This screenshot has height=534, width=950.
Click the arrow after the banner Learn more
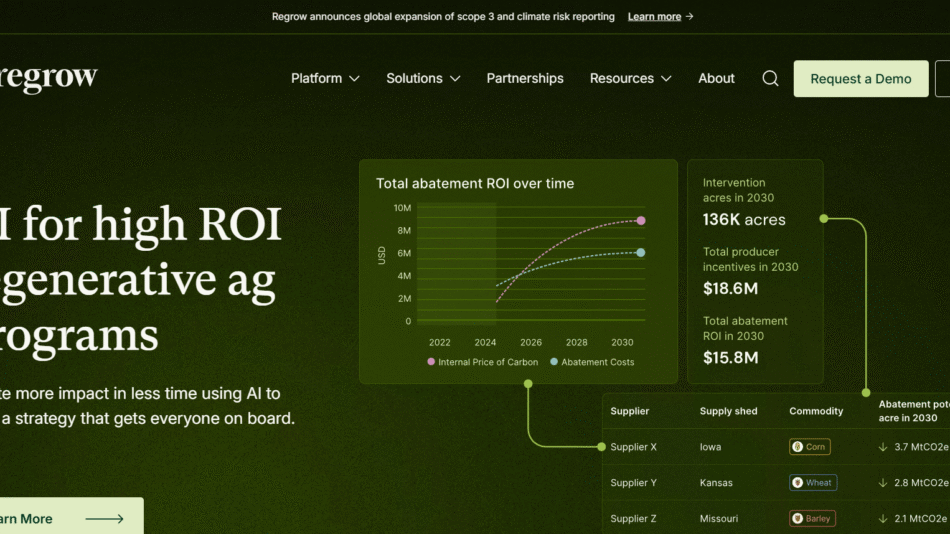pyautogui.click(x=689, y=16)
